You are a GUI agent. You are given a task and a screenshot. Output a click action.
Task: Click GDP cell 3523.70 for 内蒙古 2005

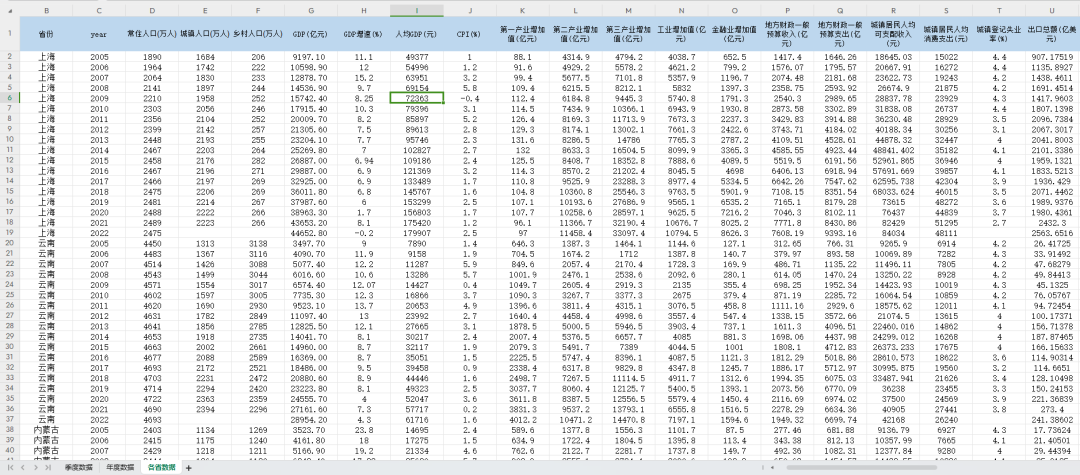point(311,429)
